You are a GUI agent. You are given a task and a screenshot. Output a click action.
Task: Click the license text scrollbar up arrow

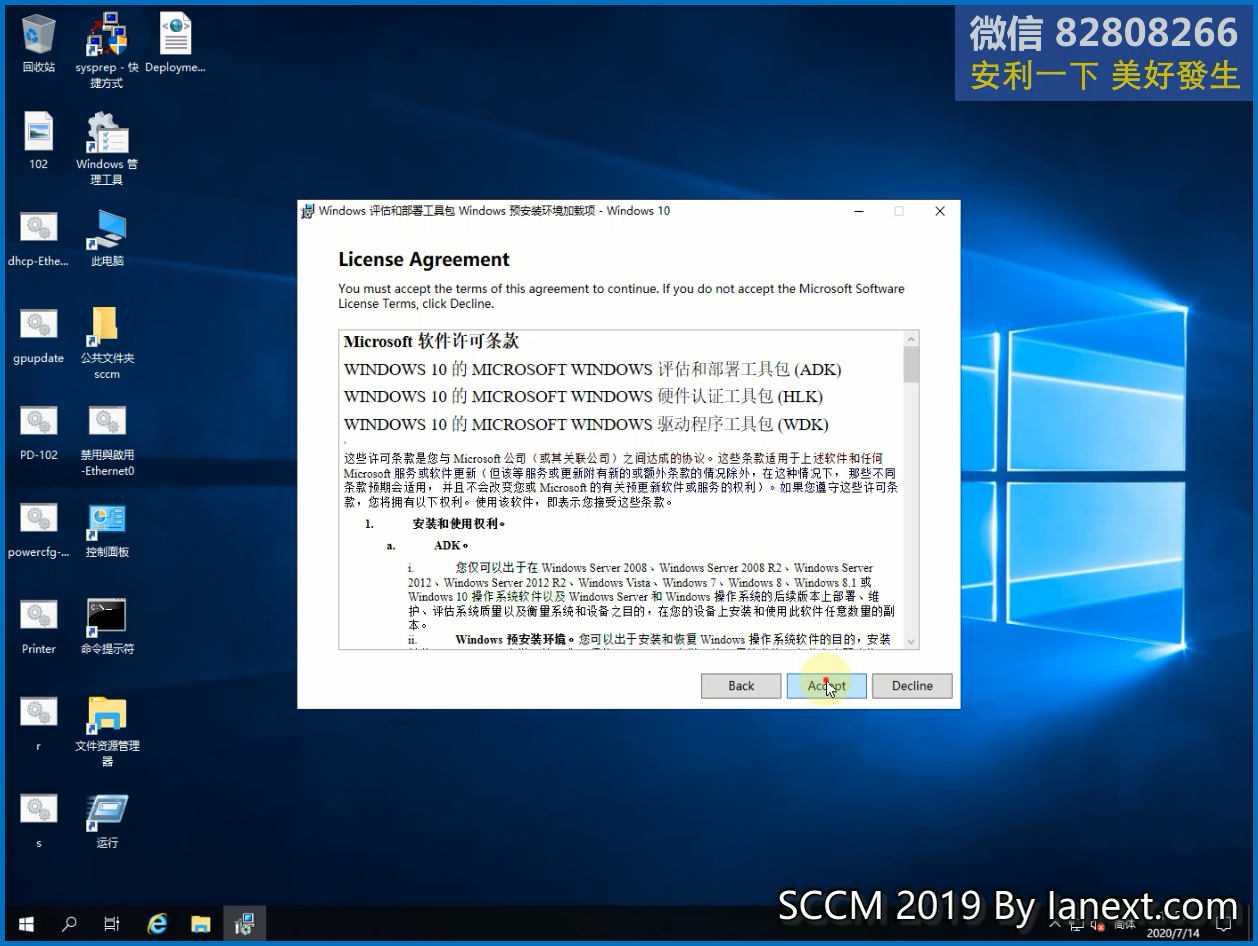tap(911, 339)
